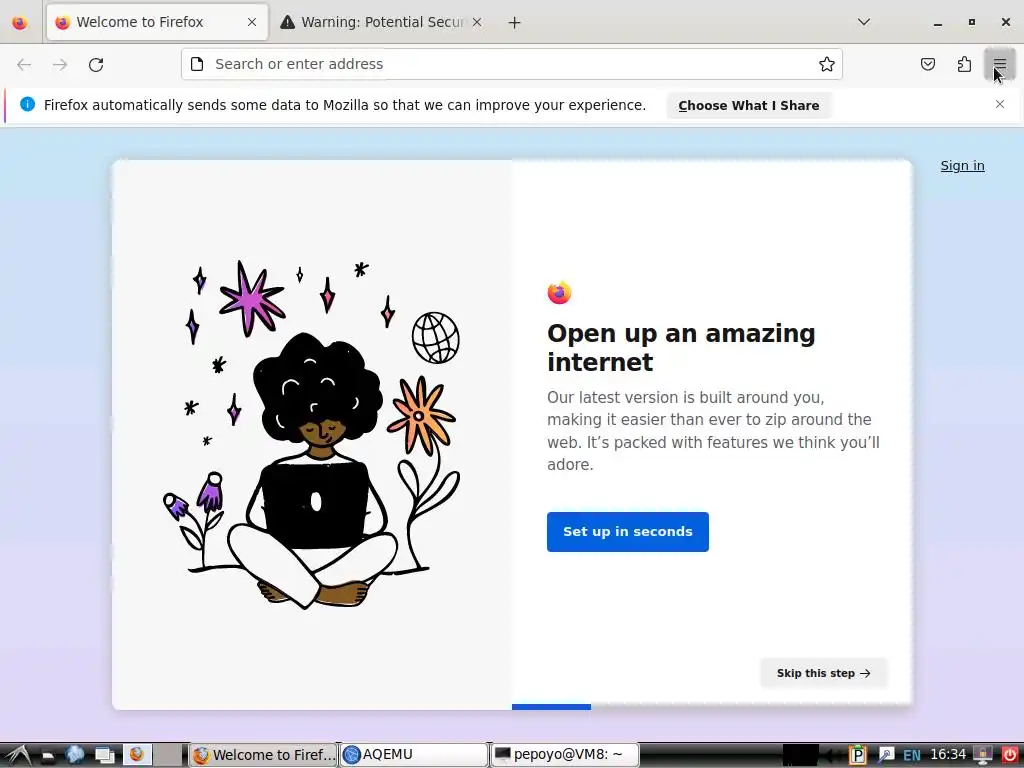1024x768 pixels.
Task: Close the Warning: Potential Security tab
Action: [x=477, y=22]
